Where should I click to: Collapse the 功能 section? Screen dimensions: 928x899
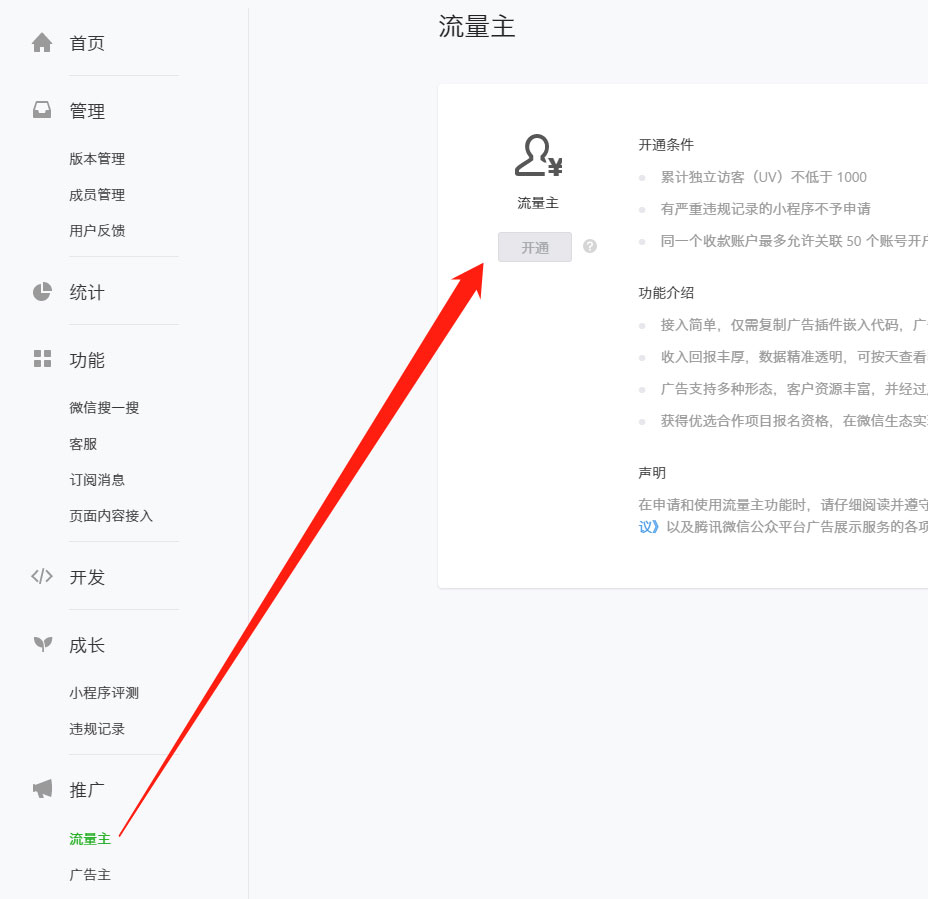pos(88,360)
